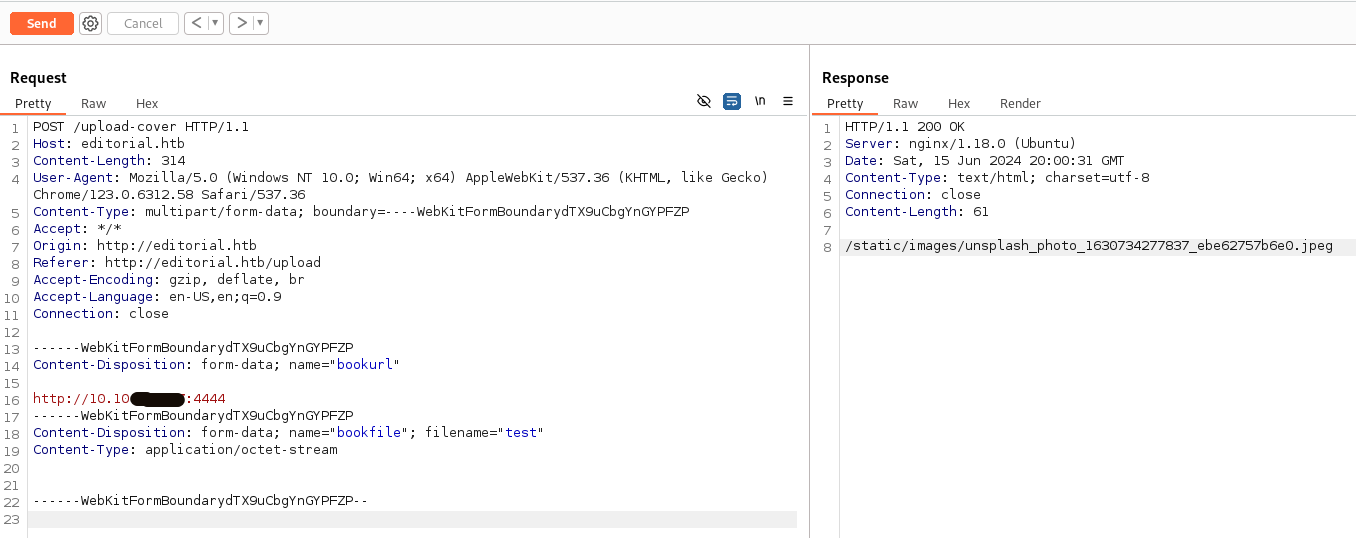The image size is (1356, 538).
Task: Toggle the crossed-out eye visibility icon
Action: click(703, 101)
